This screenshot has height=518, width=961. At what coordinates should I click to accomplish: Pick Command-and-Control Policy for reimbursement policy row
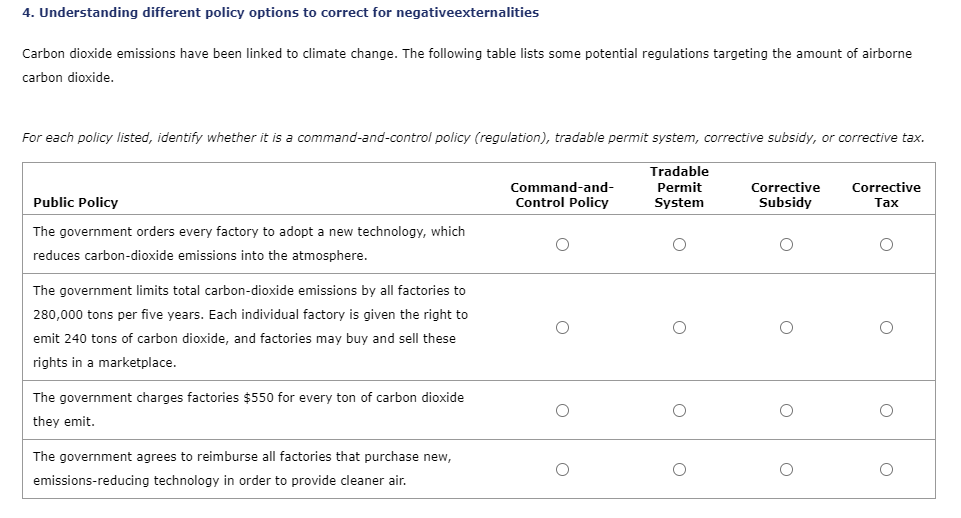(x=563, y=469)
